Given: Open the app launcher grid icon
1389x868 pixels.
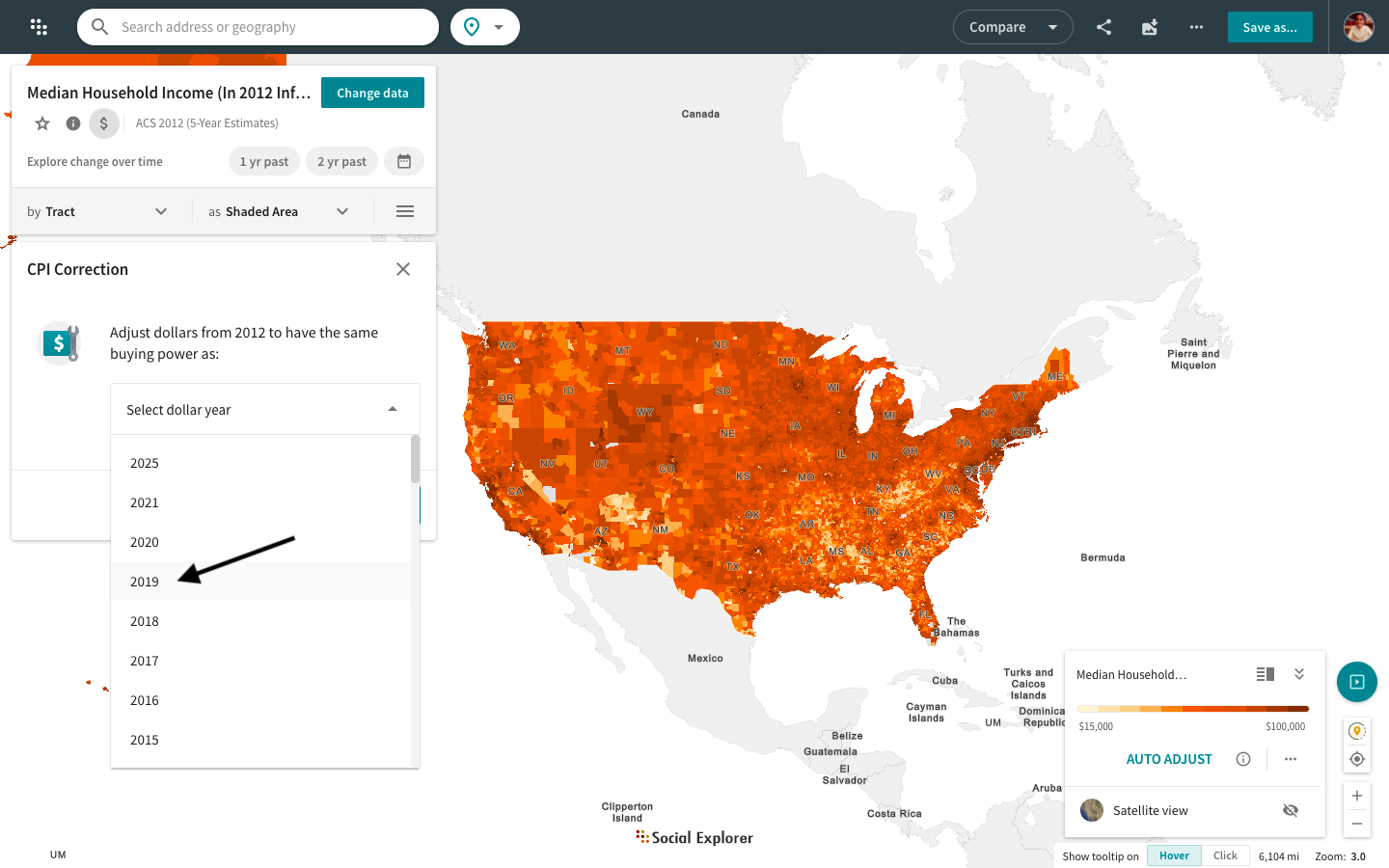Looking at the screenshot, I should 39,27.
